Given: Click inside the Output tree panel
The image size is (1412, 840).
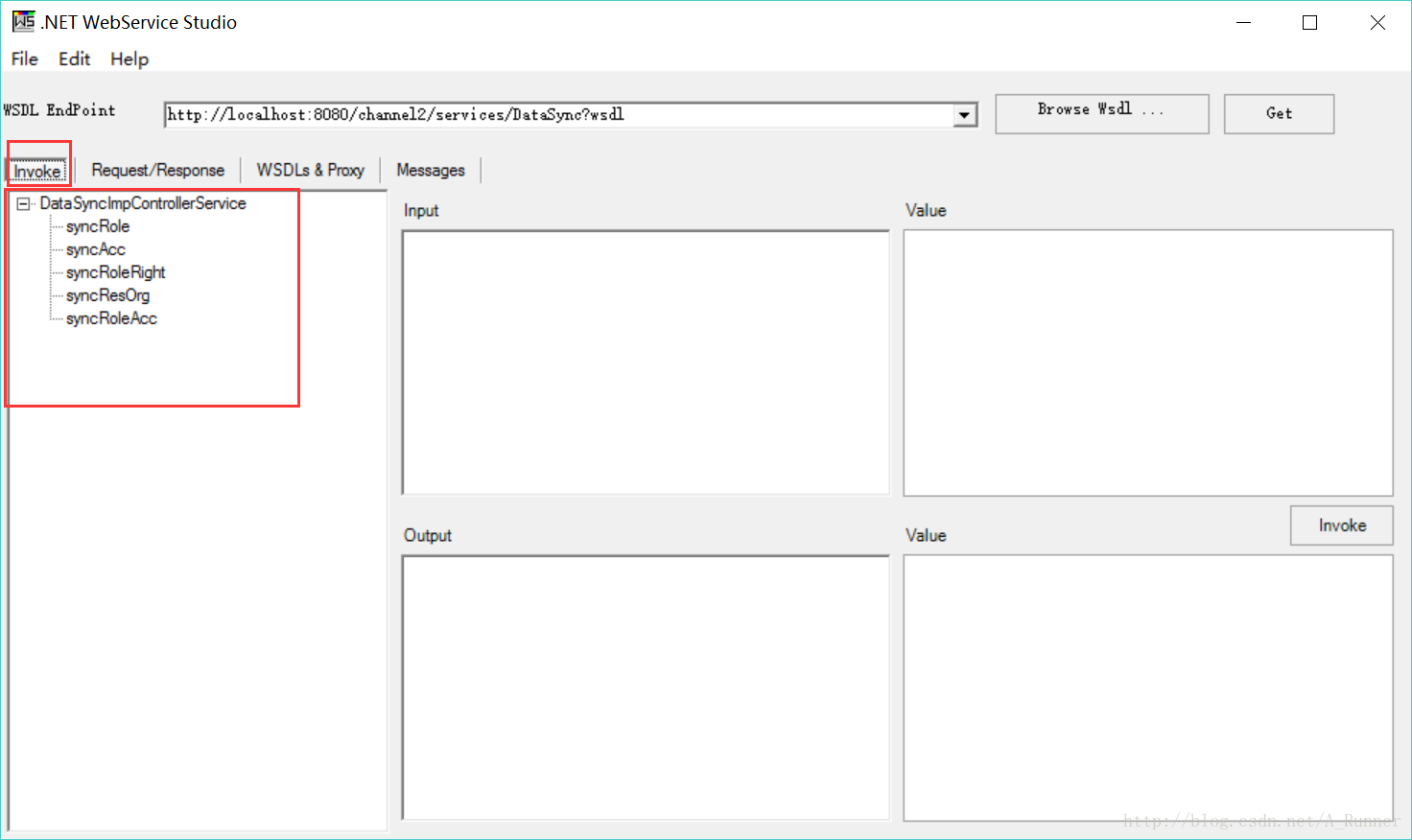Looking at the screenshot, I should (646, 688).
